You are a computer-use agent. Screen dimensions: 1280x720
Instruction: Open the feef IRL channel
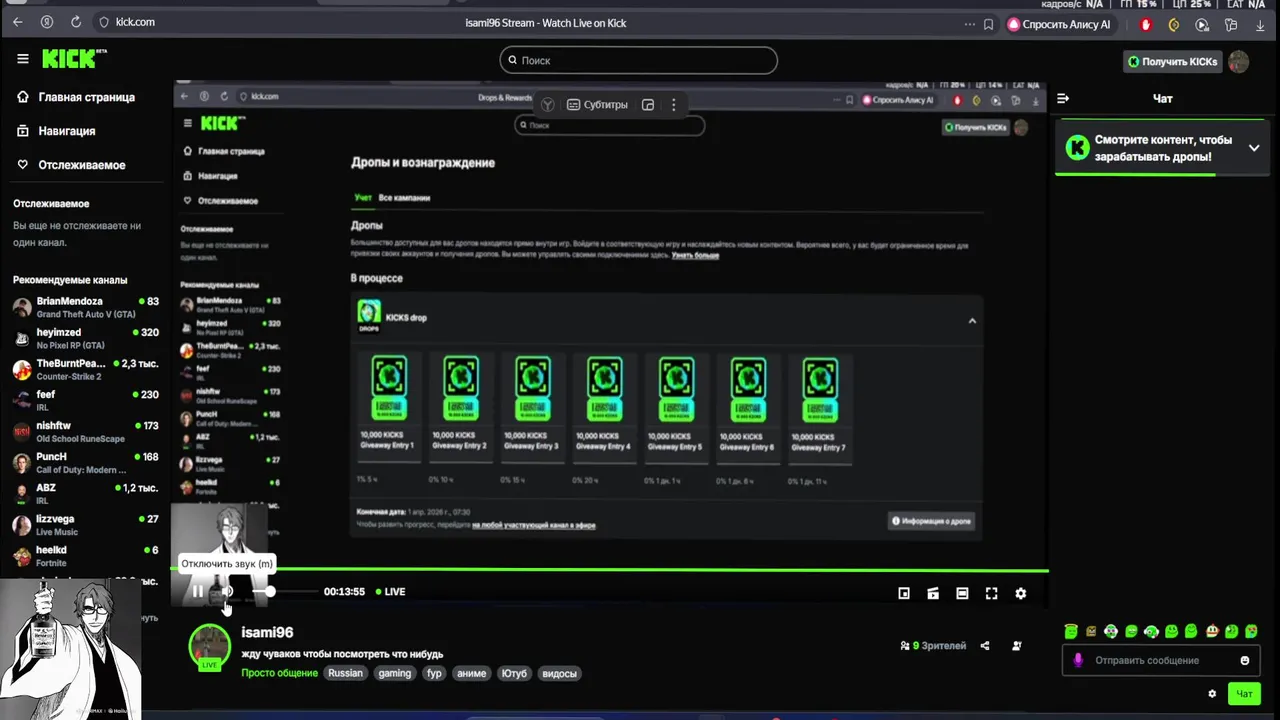click(84, 400)
